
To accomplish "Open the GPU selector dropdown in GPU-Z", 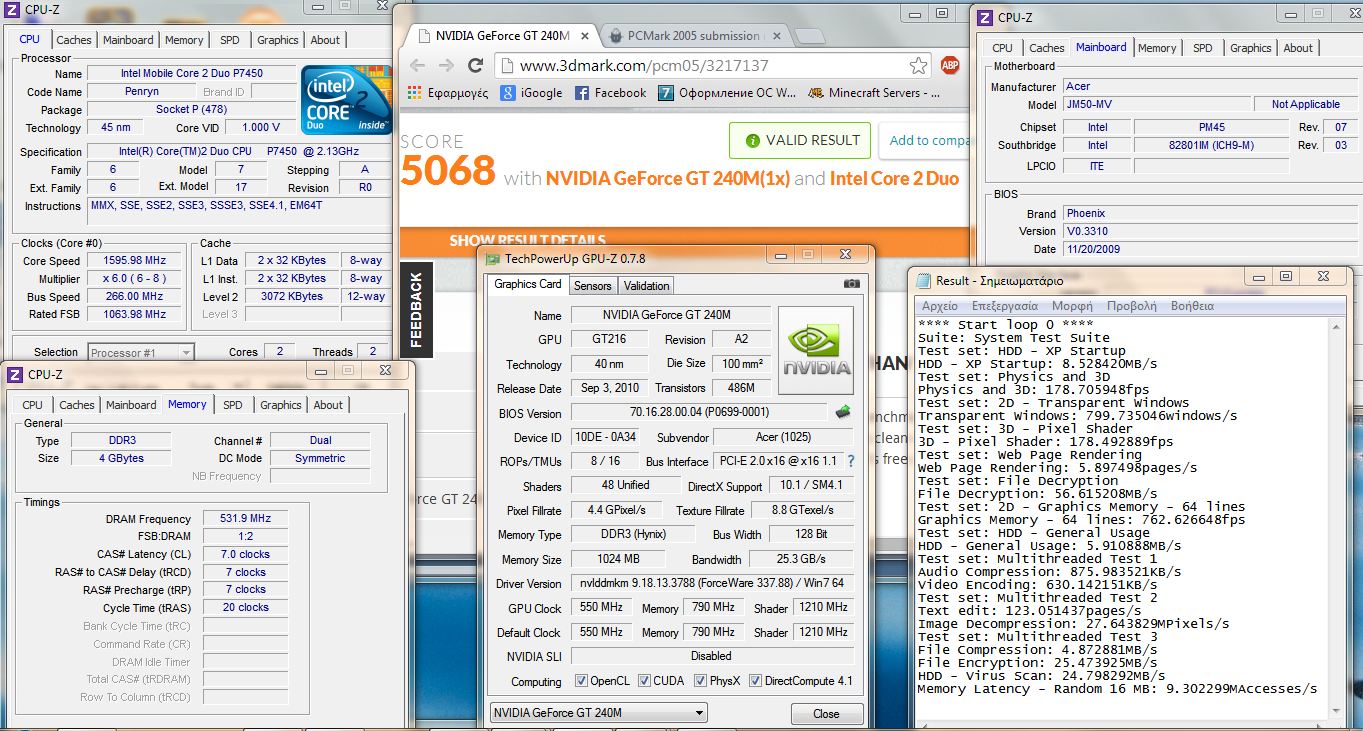I will 598,713.
